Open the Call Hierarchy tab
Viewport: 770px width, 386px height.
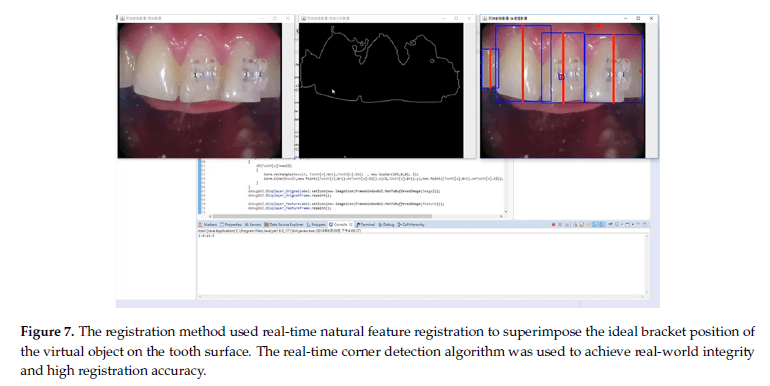(x=411, y=224)
